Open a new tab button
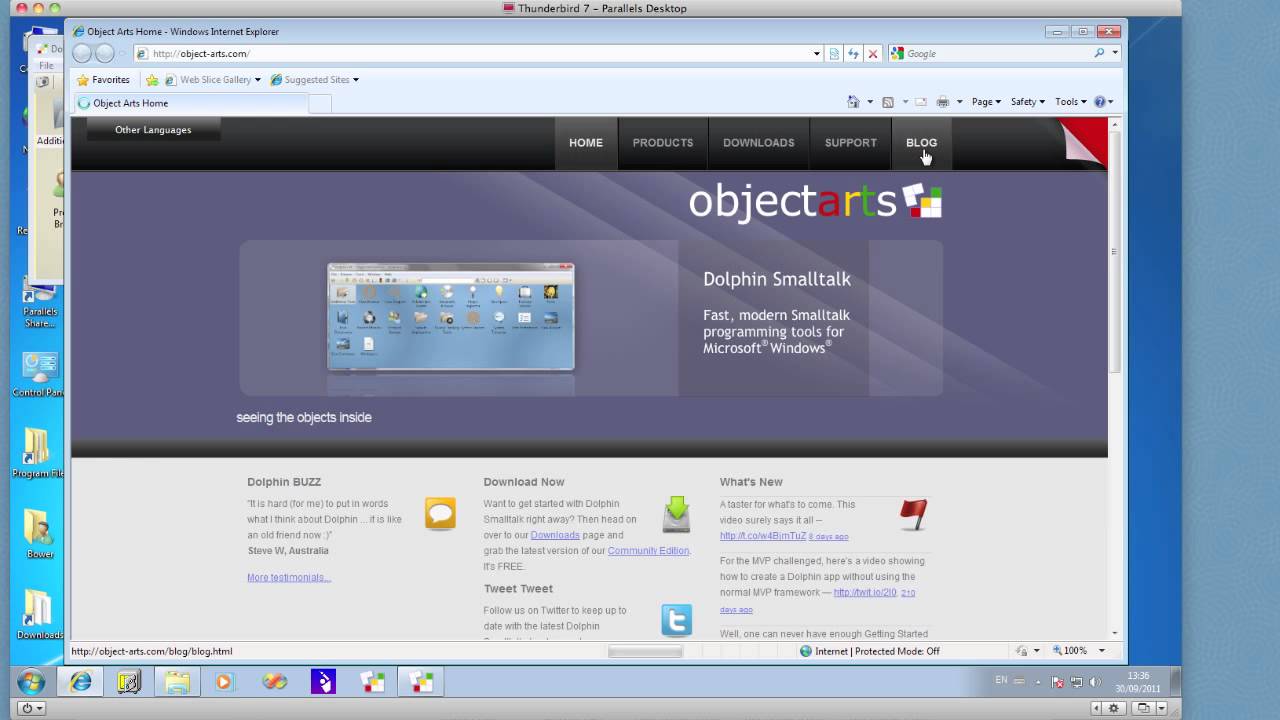Image resolution: width=1280 pixels, height=720 pixels. (319, 103)
